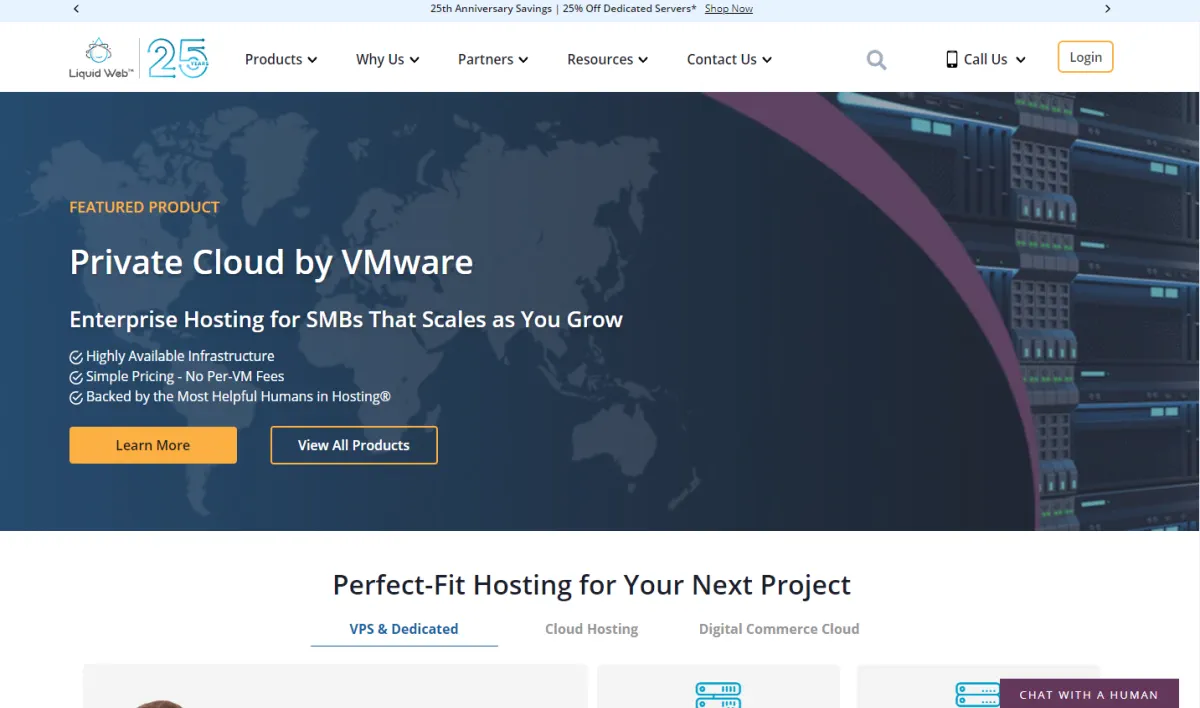Click the Private Cloud by VMware heading

[271, 262]
